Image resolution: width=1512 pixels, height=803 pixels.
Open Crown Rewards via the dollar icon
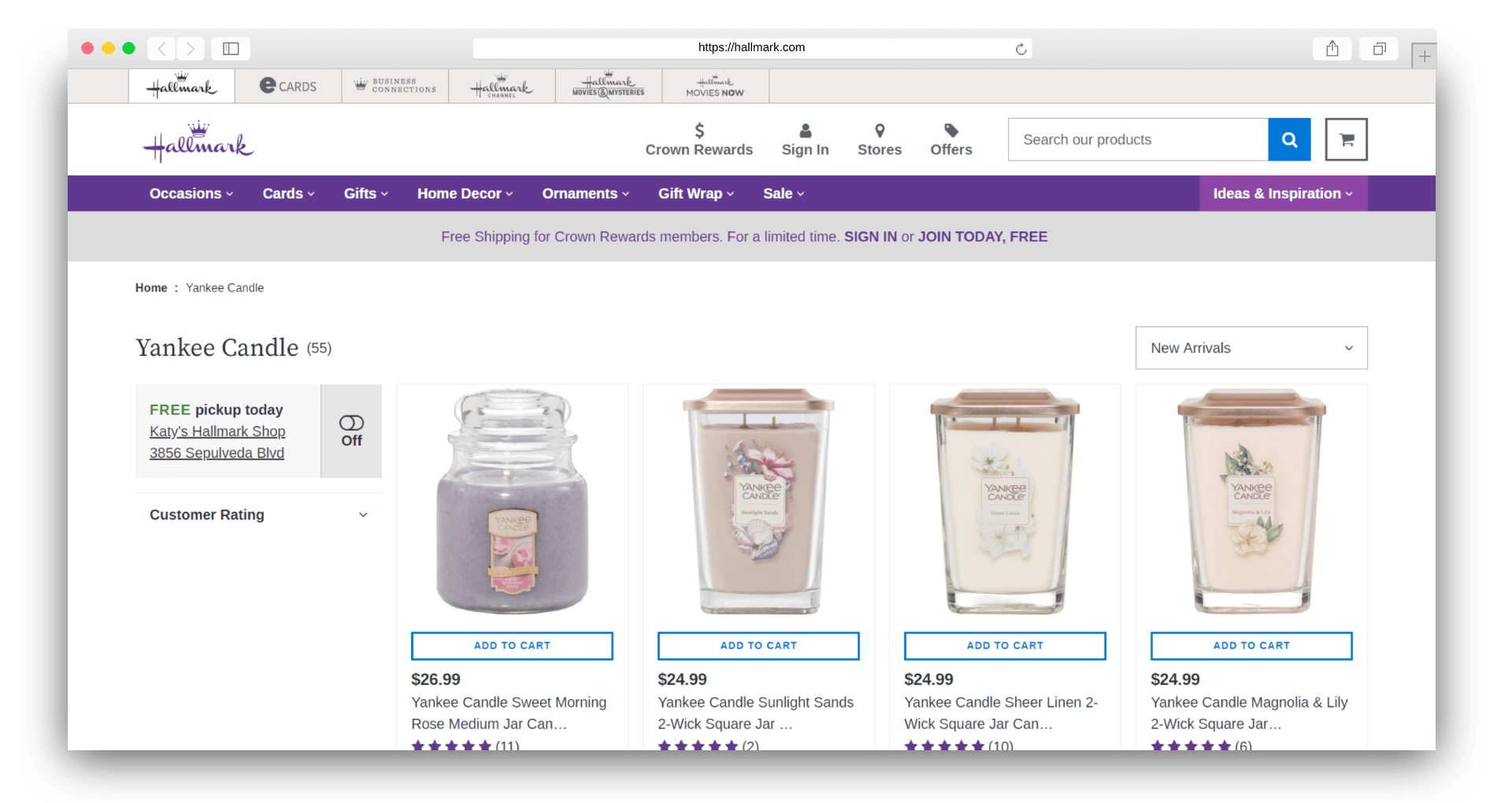point(699,130)
